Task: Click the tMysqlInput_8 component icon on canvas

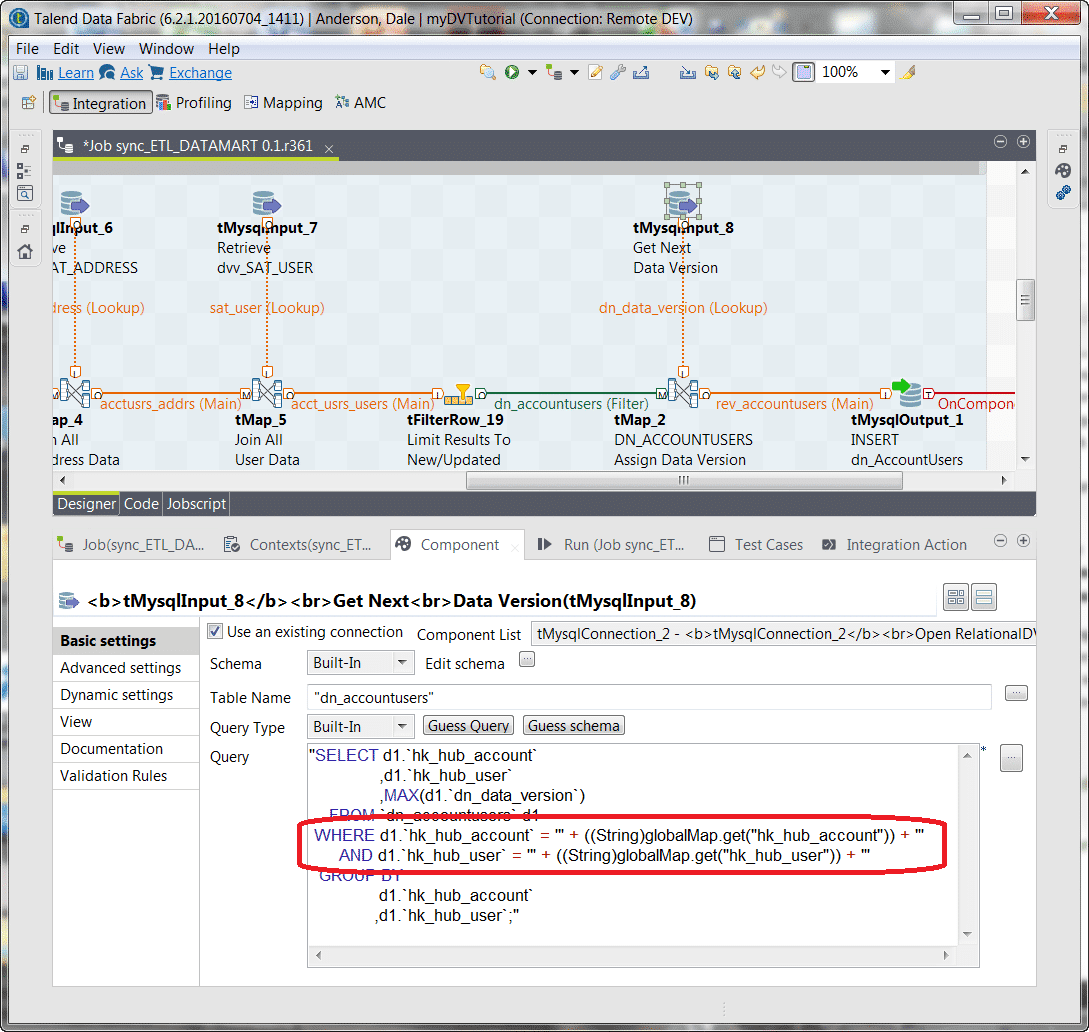Action: click(x=682, y=198)
